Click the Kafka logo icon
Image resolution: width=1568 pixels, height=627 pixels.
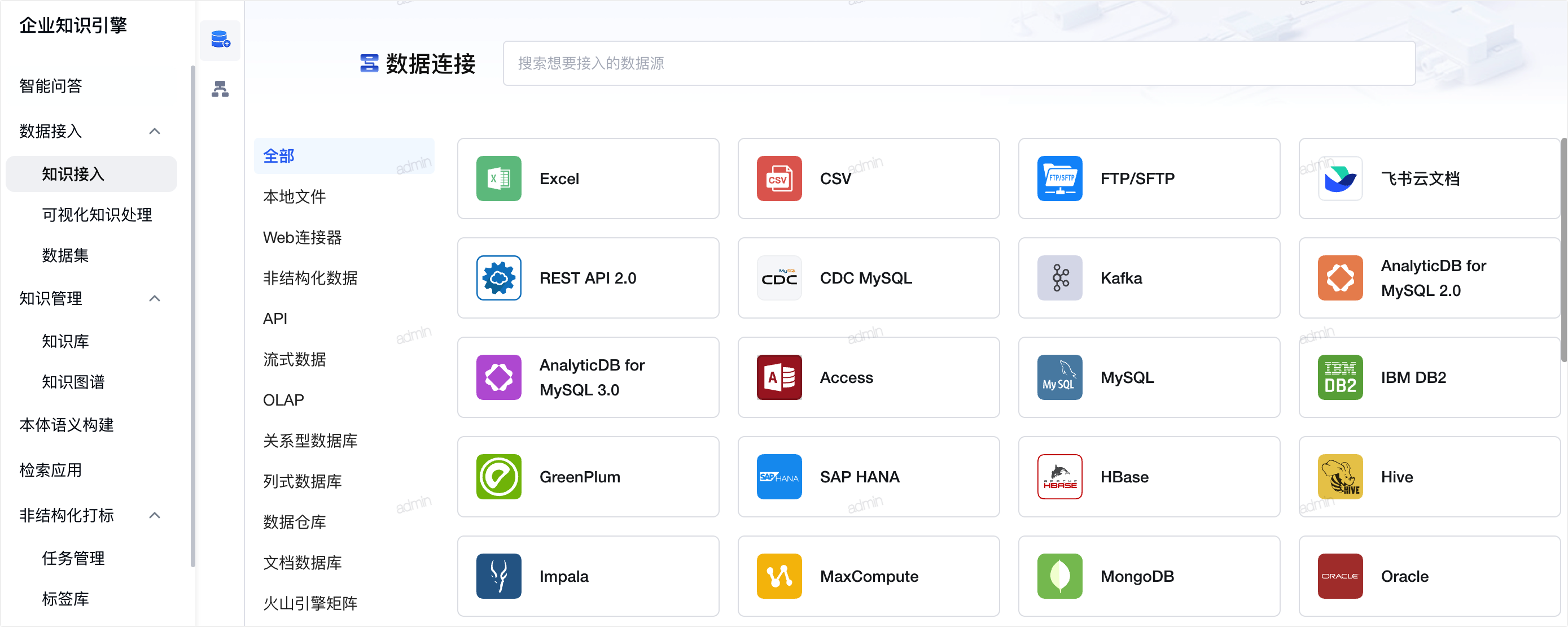click(1060, 278)
